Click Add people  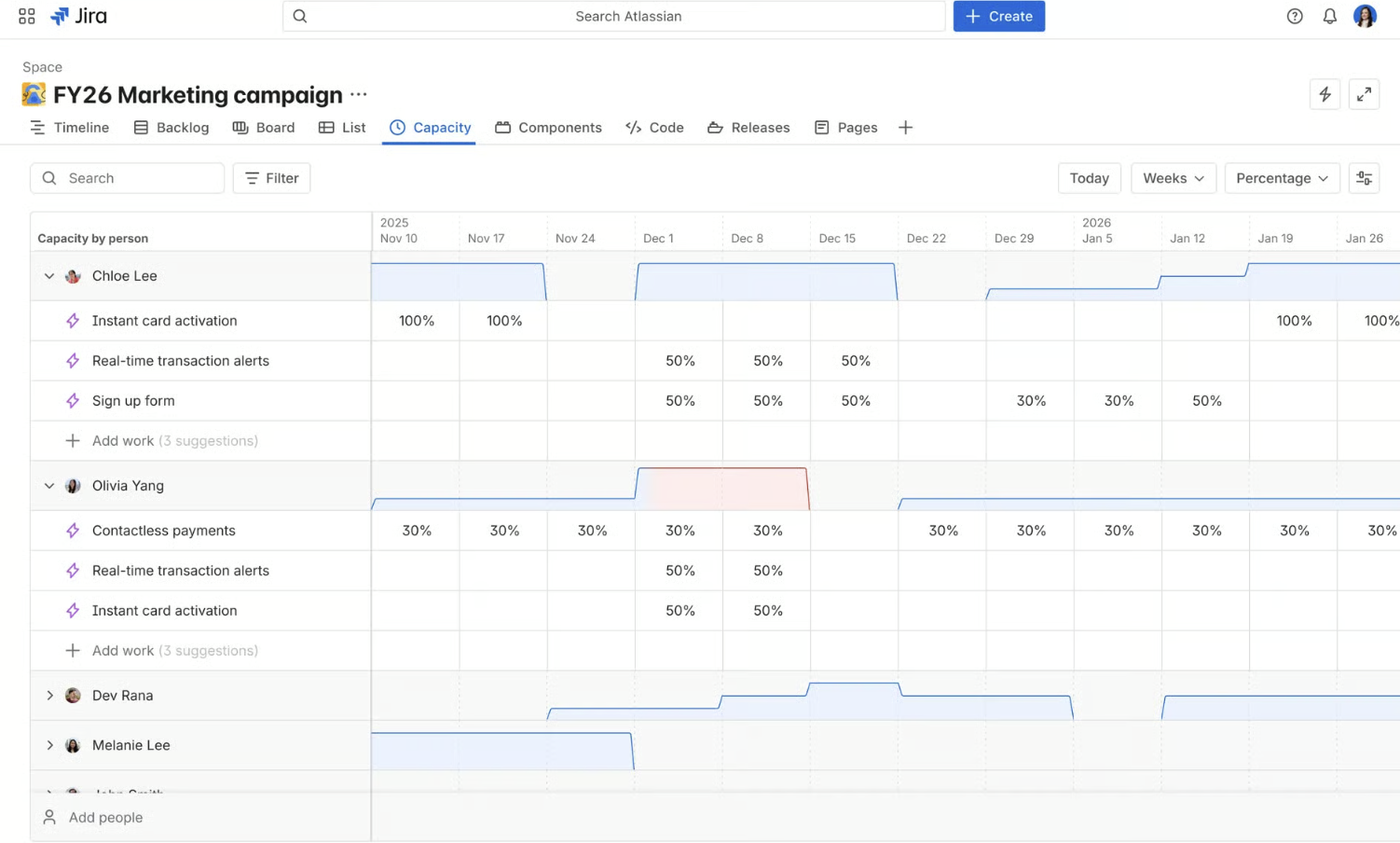click(93, 818)
